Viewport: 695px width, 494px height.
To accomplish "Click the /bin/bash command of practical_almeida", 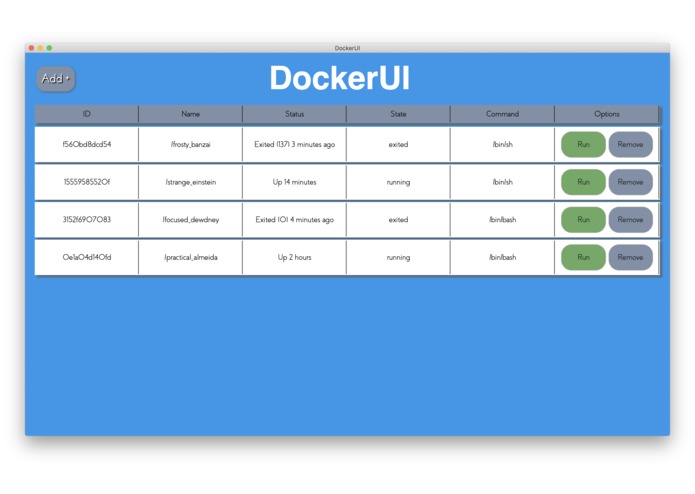I will point(502,257).
